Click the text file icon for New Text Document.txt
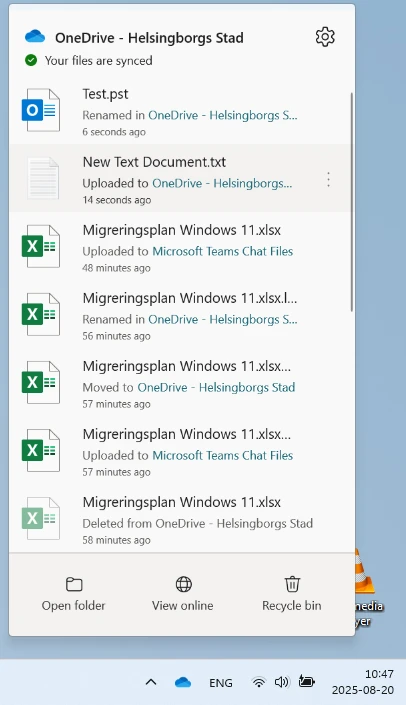The width and height of the screenshot is (406, 705). coord(43,178)
